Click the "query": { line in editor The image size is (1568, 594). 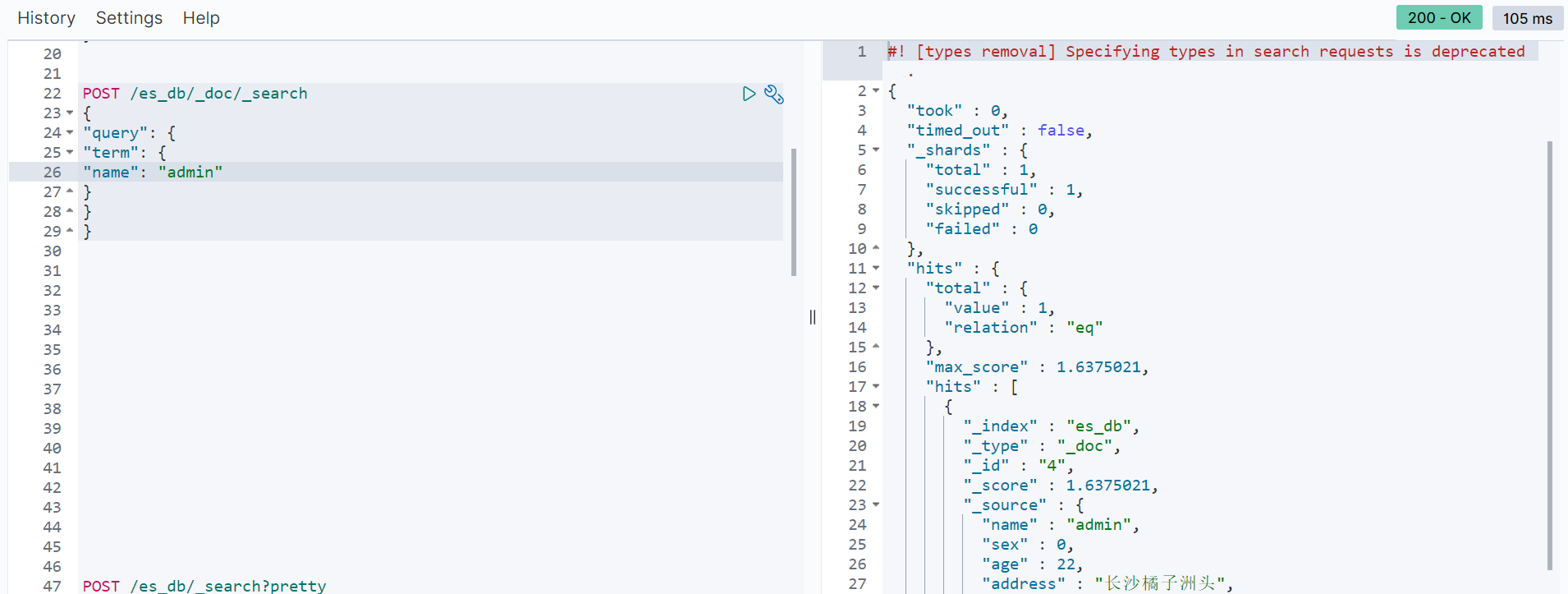(129, 133)
